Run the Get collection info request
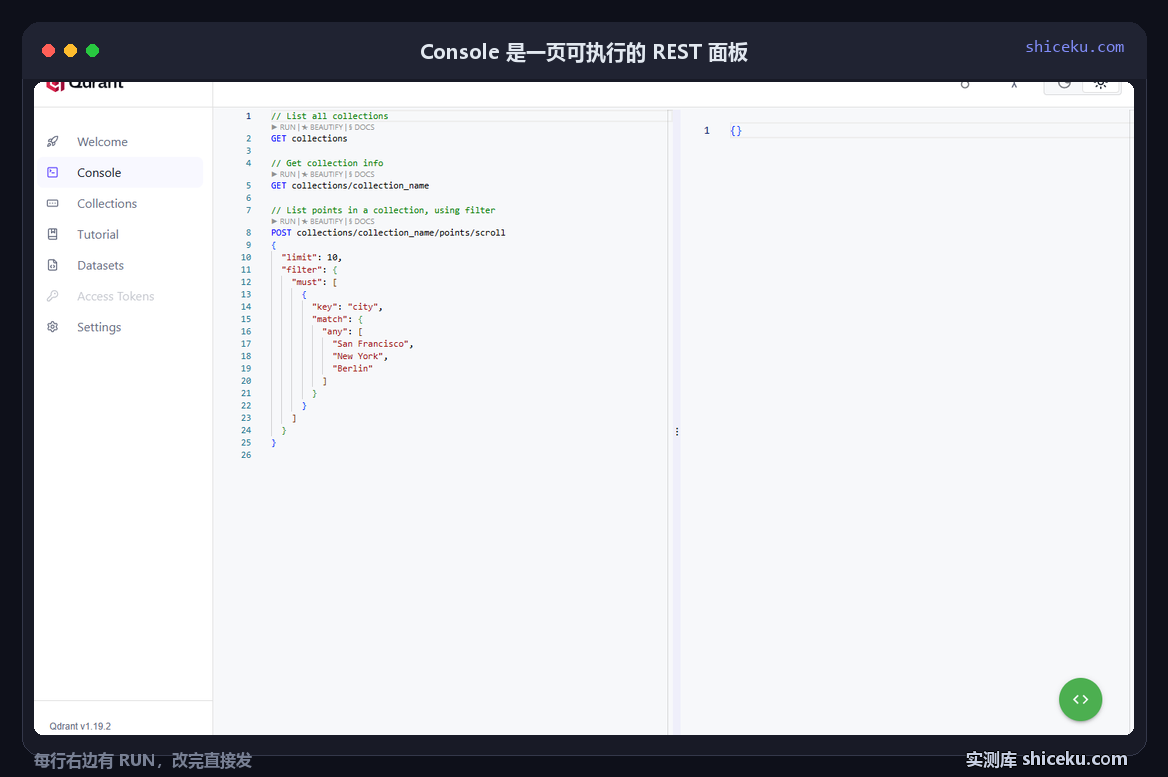Screen dimensions: 1168x777 pos(284,174)
